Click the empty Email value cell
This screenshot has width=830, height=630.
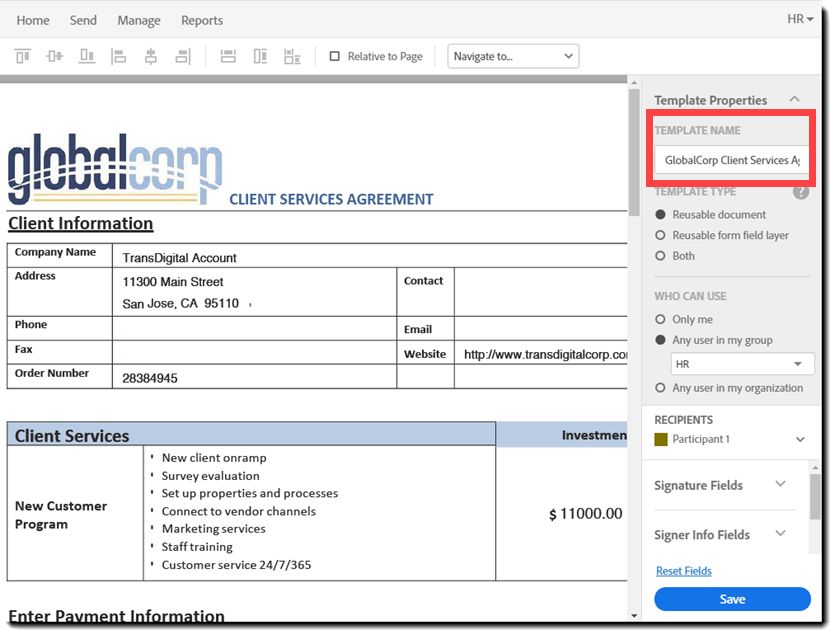(541, 328)
